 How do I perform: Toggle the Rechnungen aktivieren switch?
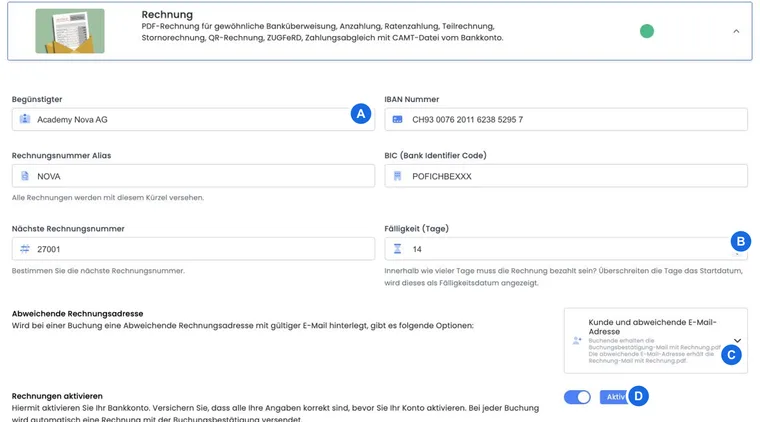click(577, 397)
